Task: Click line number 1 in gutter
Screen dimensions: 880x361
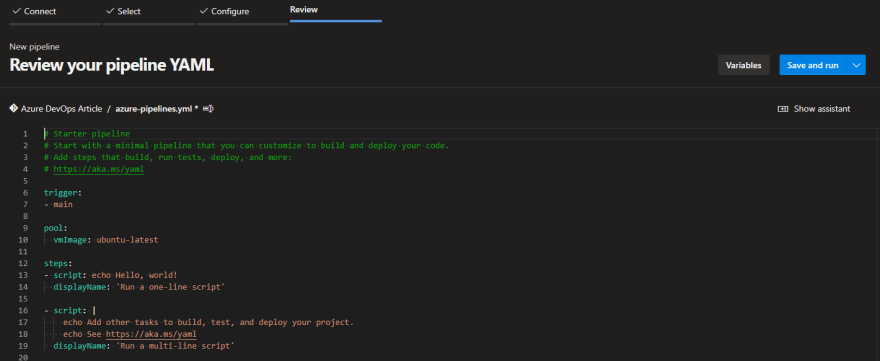Action: (x=25, y=134)
